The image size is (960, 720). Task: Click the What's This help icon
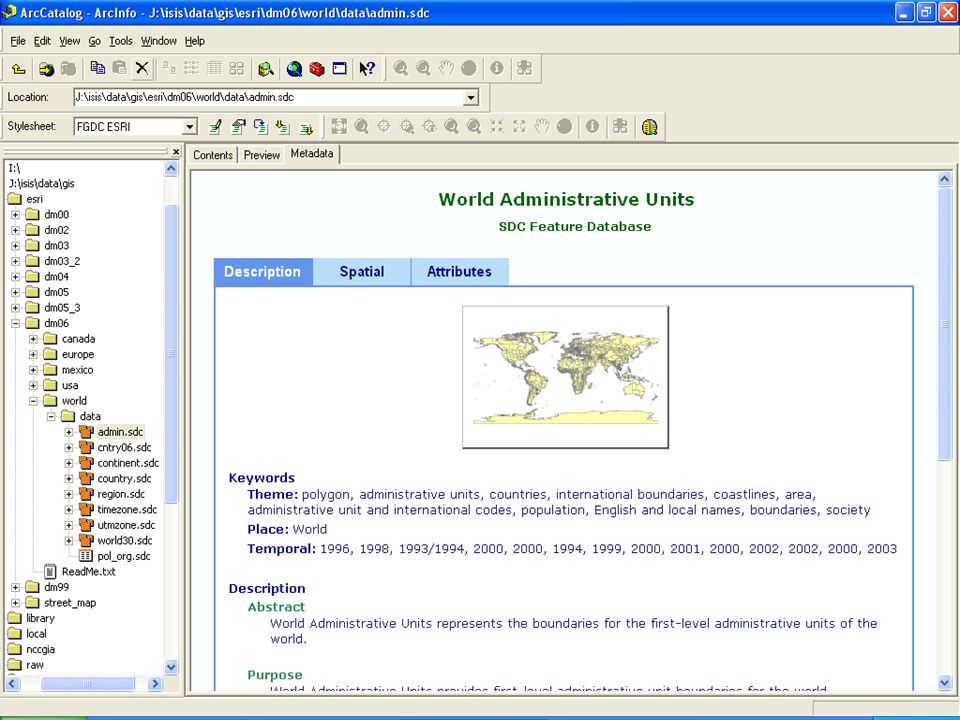(x=367, y=69)
